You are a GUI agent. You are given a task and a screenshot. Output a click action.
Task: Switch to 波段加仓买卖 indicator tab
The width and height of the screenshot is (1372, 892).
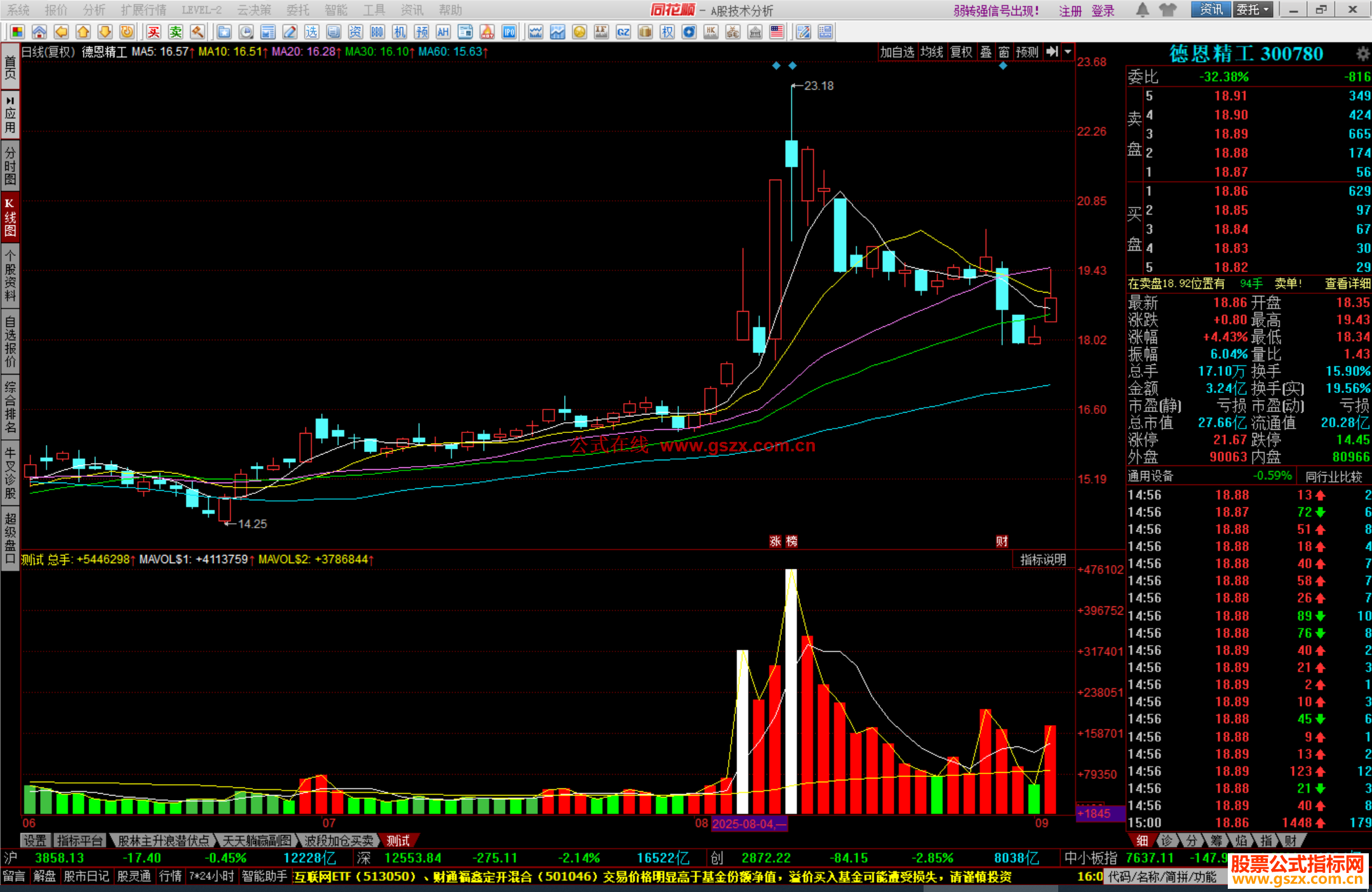click(339, 841)
